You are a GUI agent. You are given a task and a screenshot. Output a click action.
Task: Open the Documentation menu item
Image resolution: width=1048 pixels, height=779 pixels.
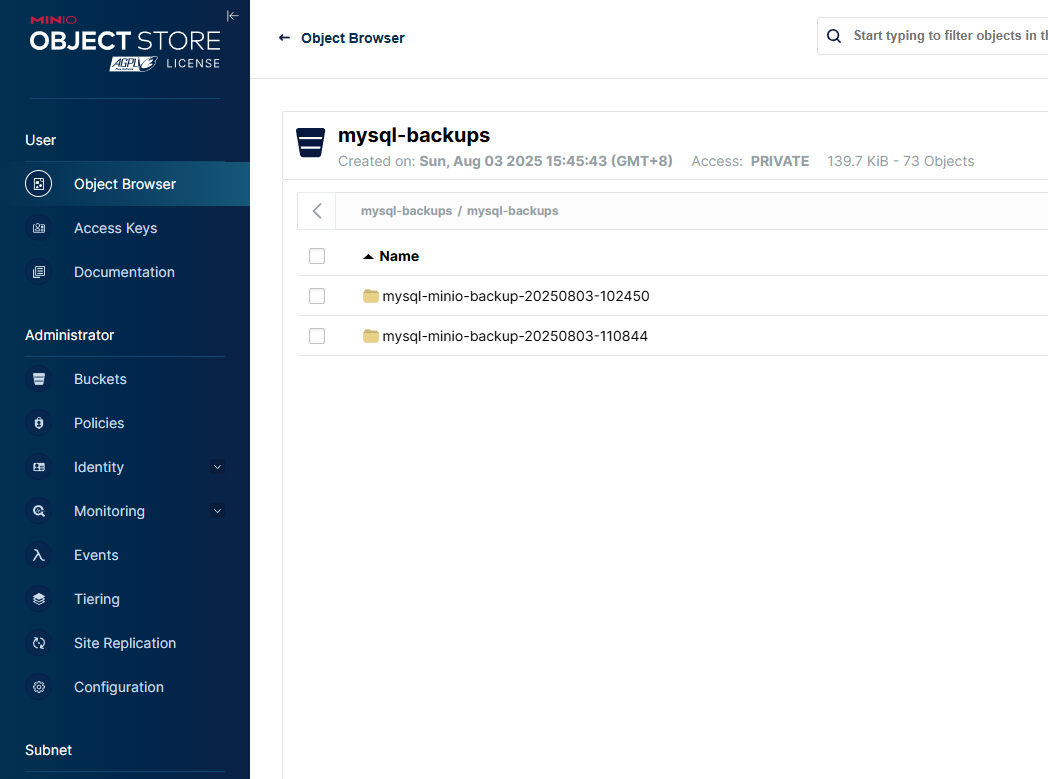pos(124,272)
